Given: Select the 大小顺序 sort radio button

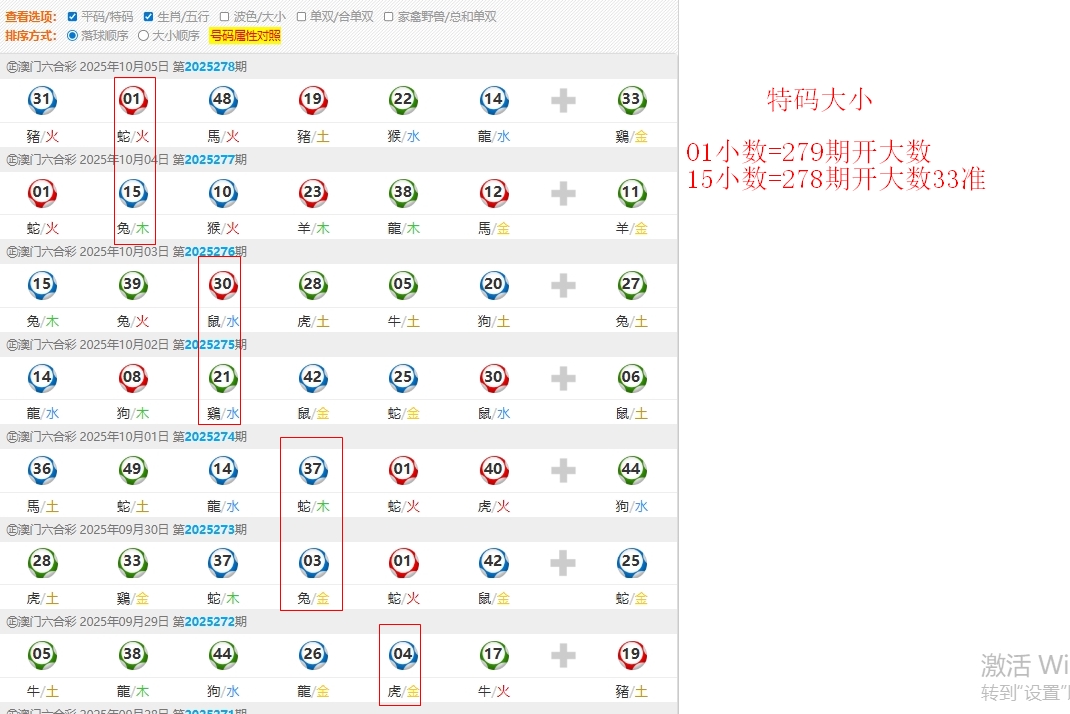Looking at the screenshot, I should click(x=143, y=35).
